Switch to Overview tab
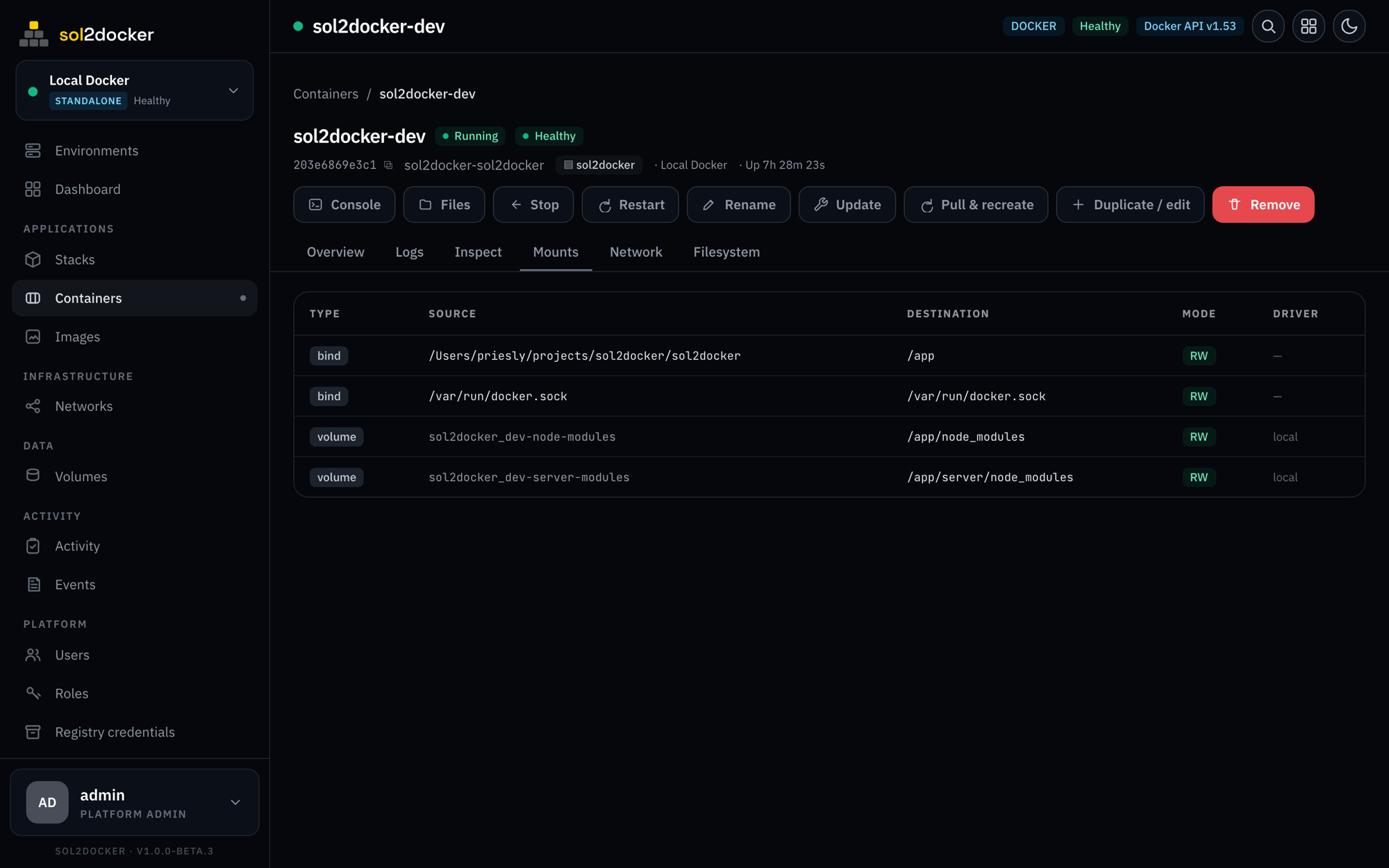This screenshot has width=1389, height=868. (x=335, y=252)
